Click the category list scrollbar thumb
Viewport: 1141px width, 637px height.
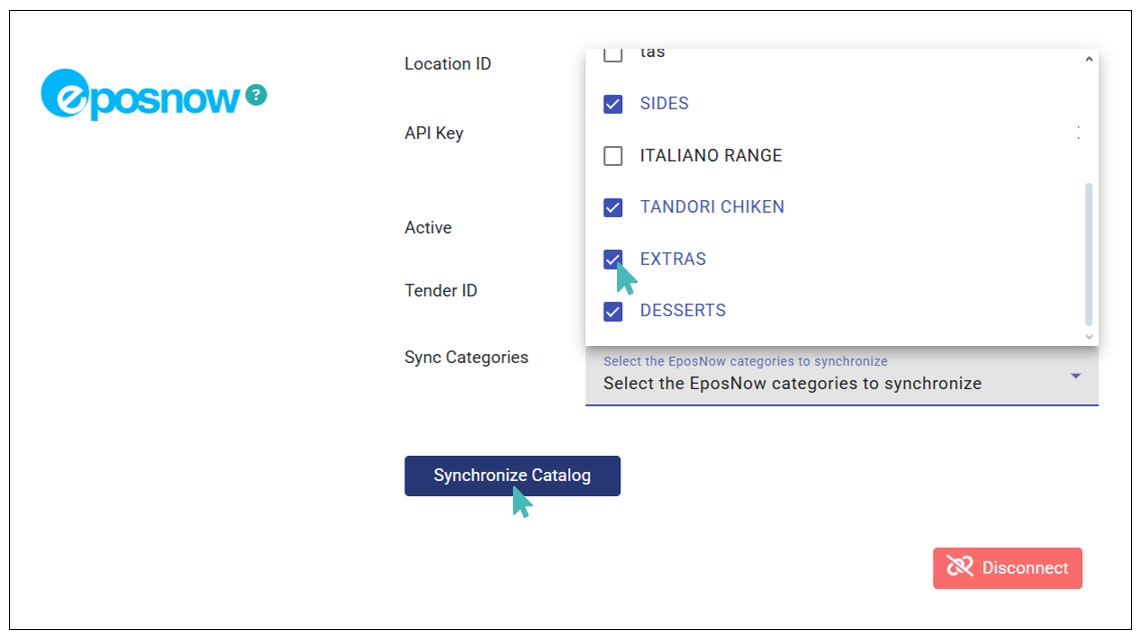tap(1089, 253)
